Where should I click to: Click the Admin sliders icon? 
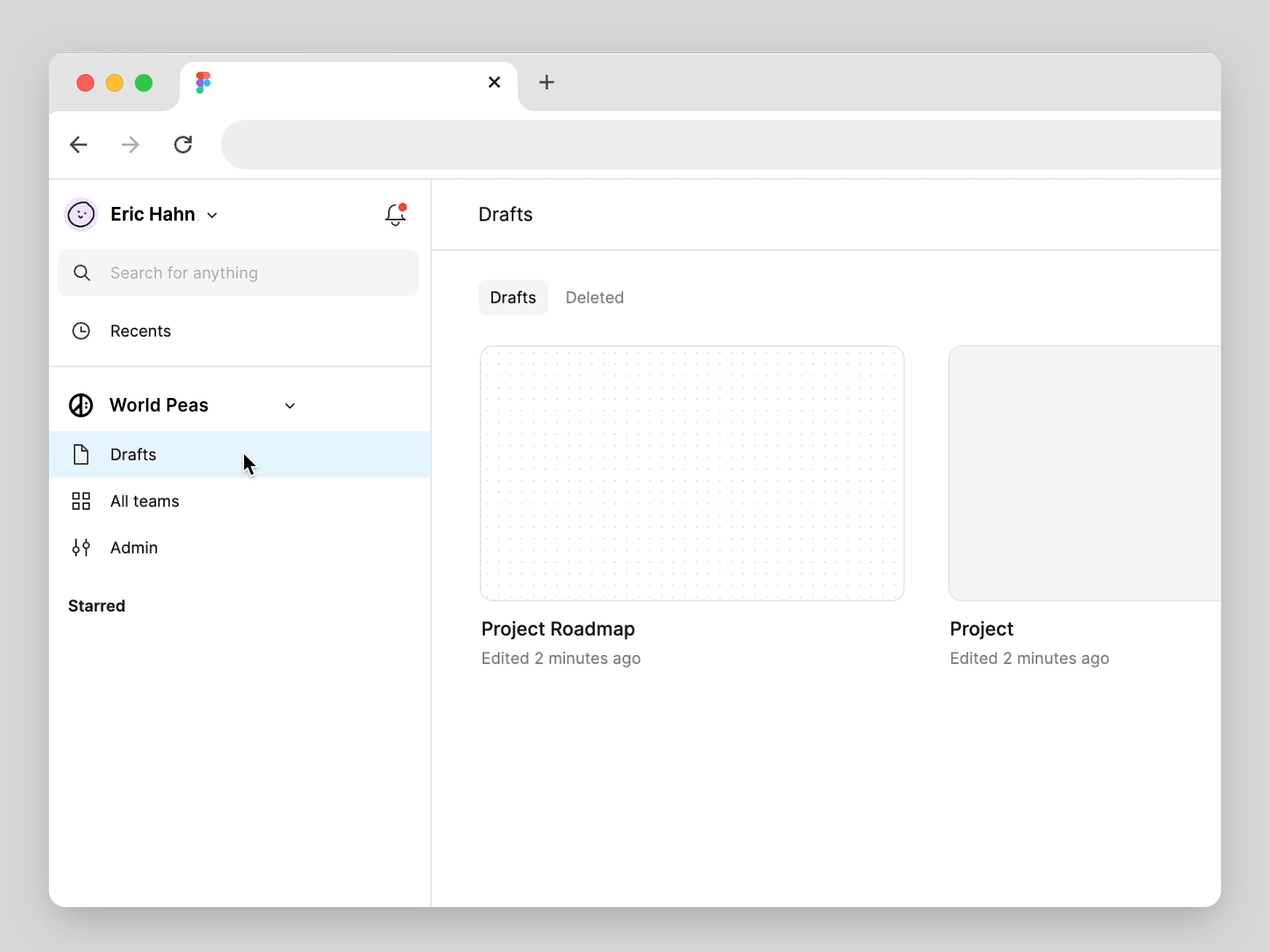click(81, 547)
